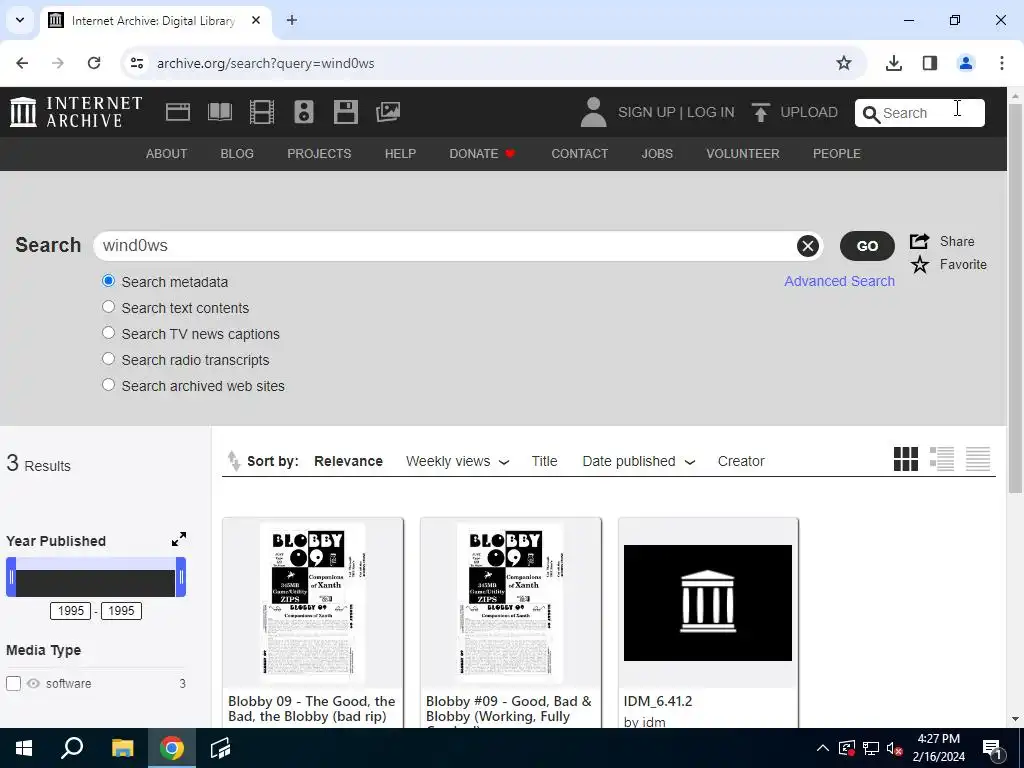Sort results by Title

pyautogui.click(x=544, y=461)
